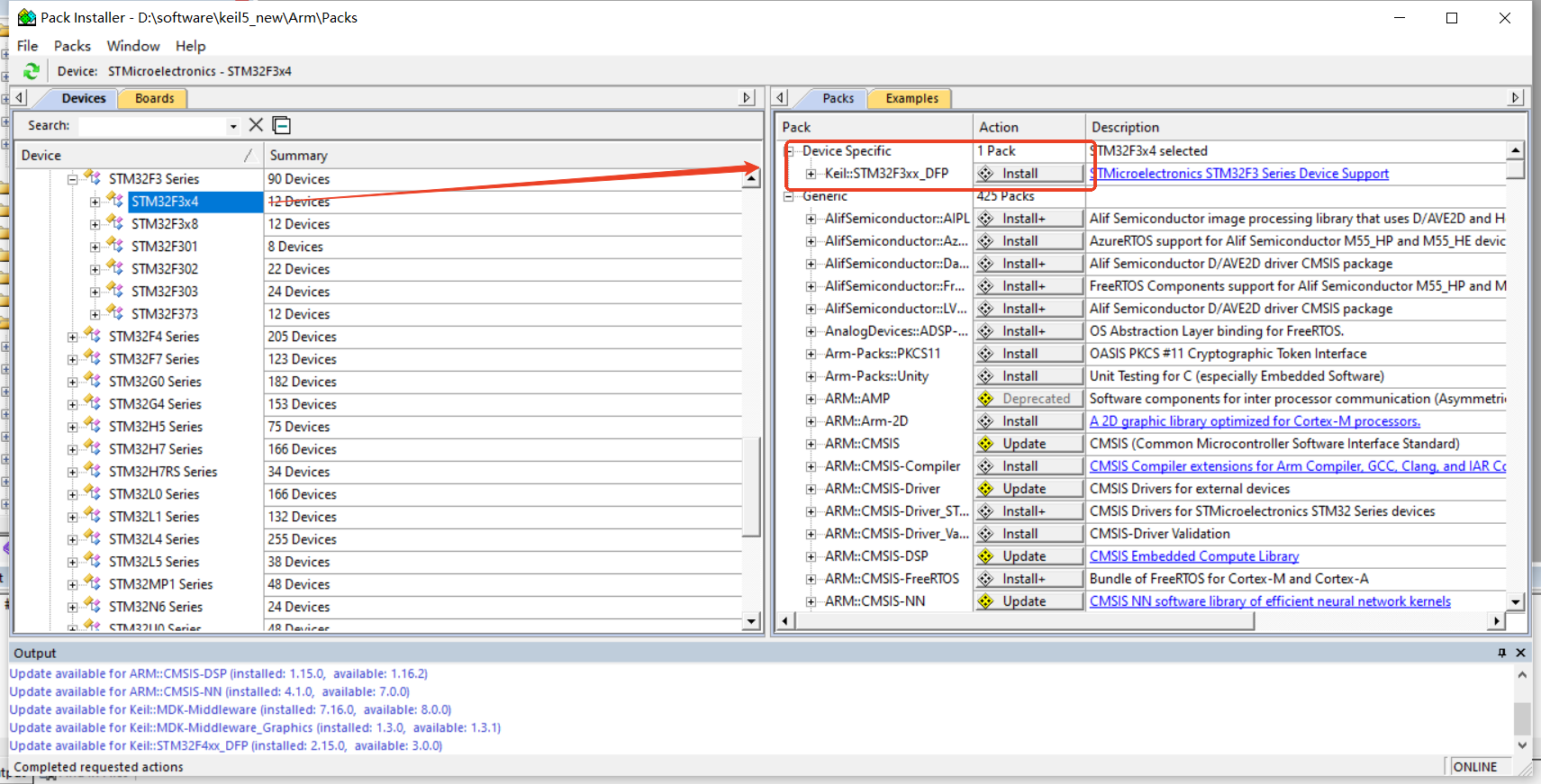
Task: Select the STM32MP1 Series row
Action: coord(161,584)
